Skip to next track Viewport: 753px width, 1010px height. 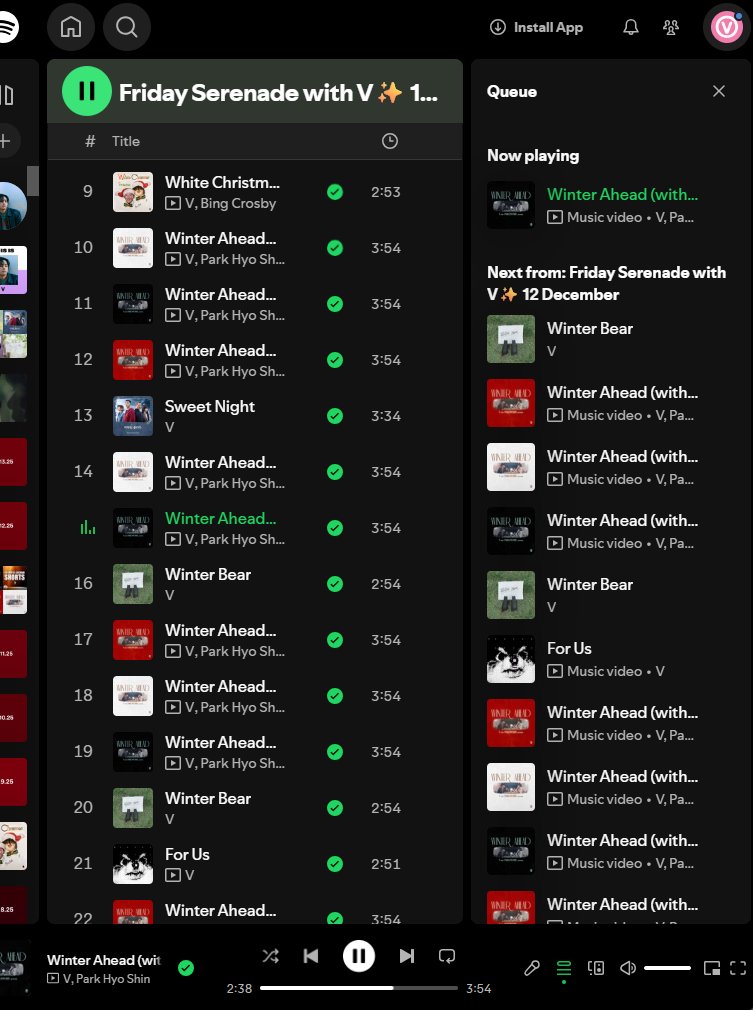pyautogui.click(x=406, y=956)
